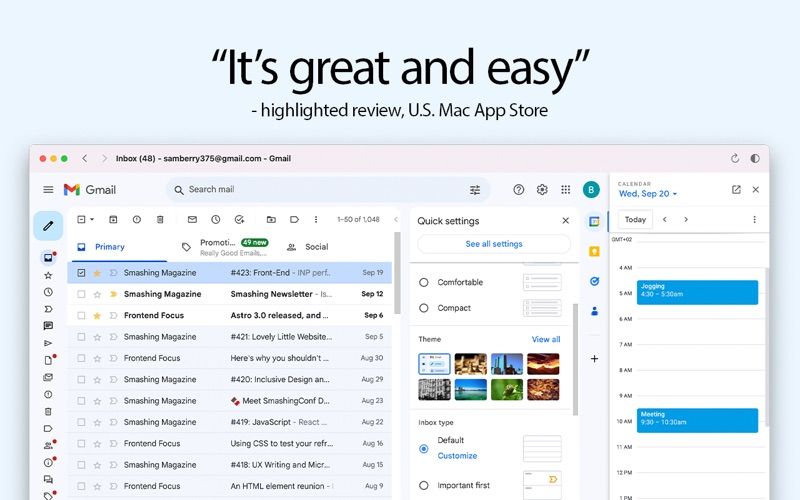Click Get add-ons plus icon
The height and width of the screenshot is (500, 800).
[x=594, y=359]
